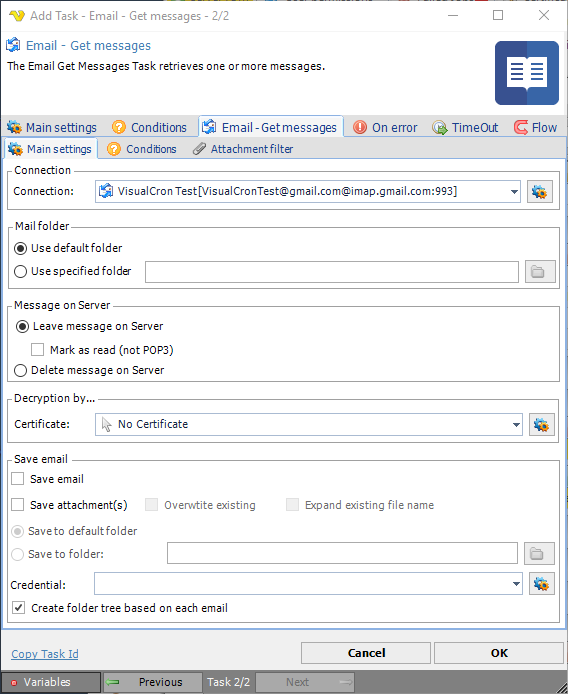Confirm with the OK button

tap(499, 653)
